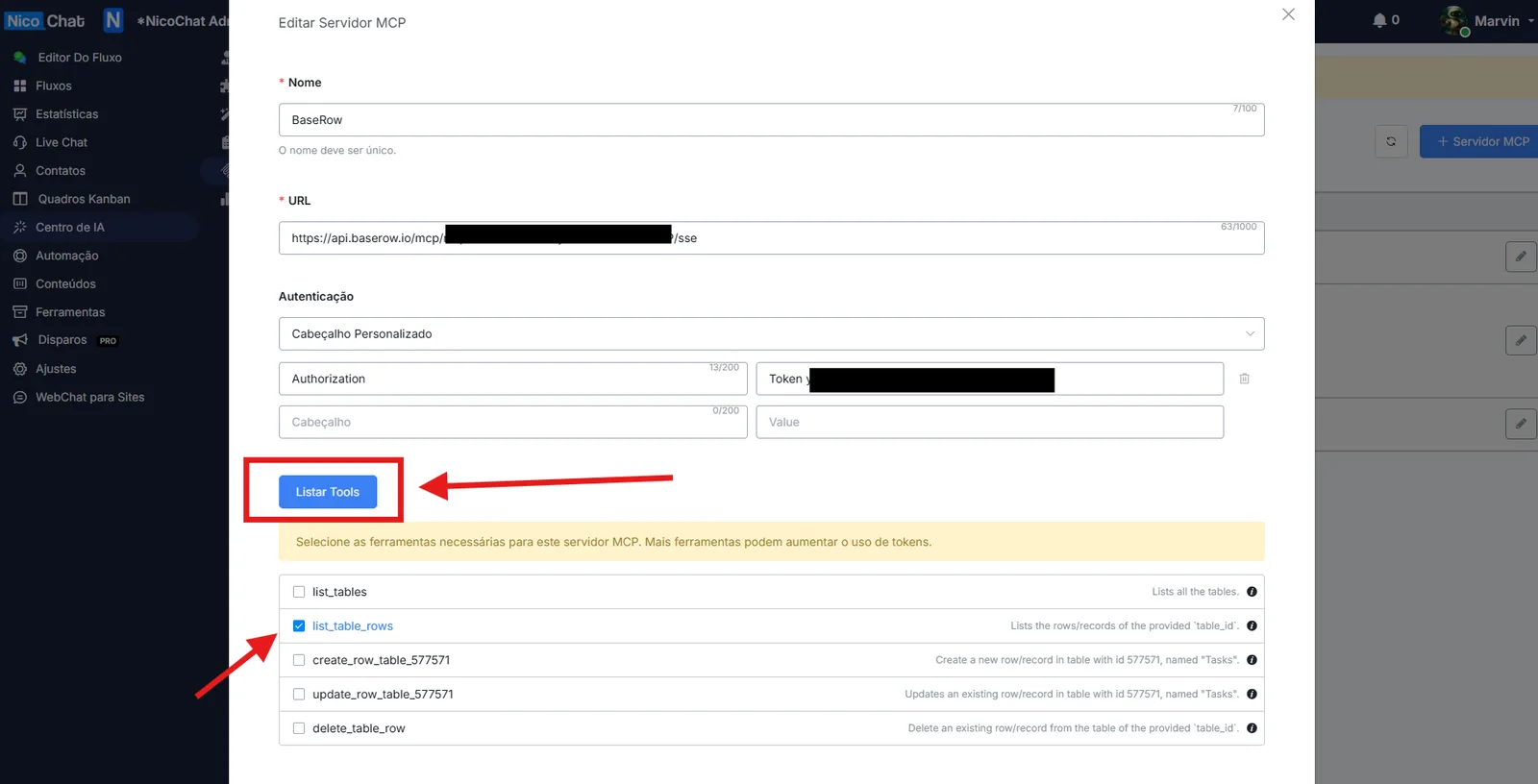Open Conteúdos in sidebar
This screenshot has height=784, width=1538.
(x=65, y=284)
